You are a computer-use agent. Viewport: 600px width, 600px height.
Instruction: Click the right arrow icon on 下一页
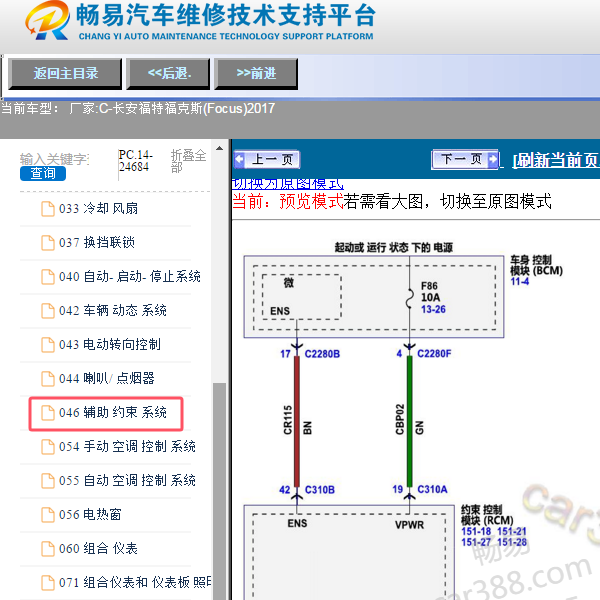pyautogui.click(x=493, y=159)
